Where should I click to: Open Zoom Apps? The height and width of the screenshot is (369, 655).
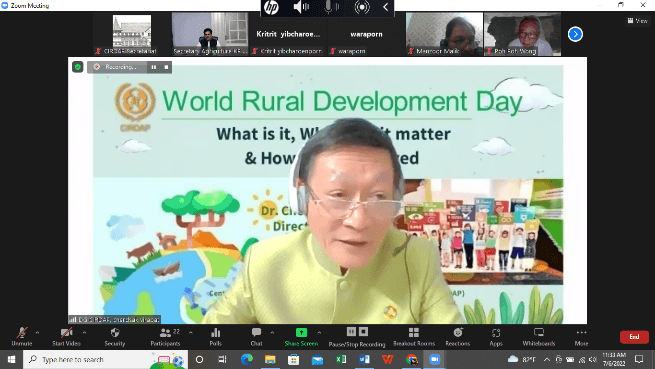click(x=496, y=337)
